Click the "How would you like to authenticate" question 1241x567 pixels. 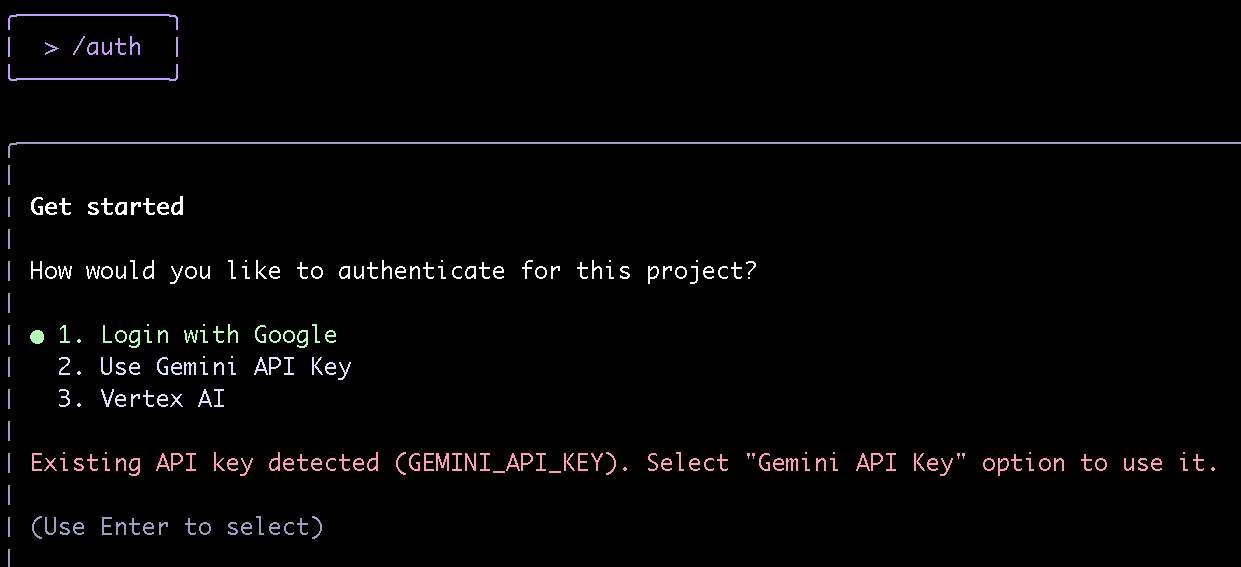[393, 271]
